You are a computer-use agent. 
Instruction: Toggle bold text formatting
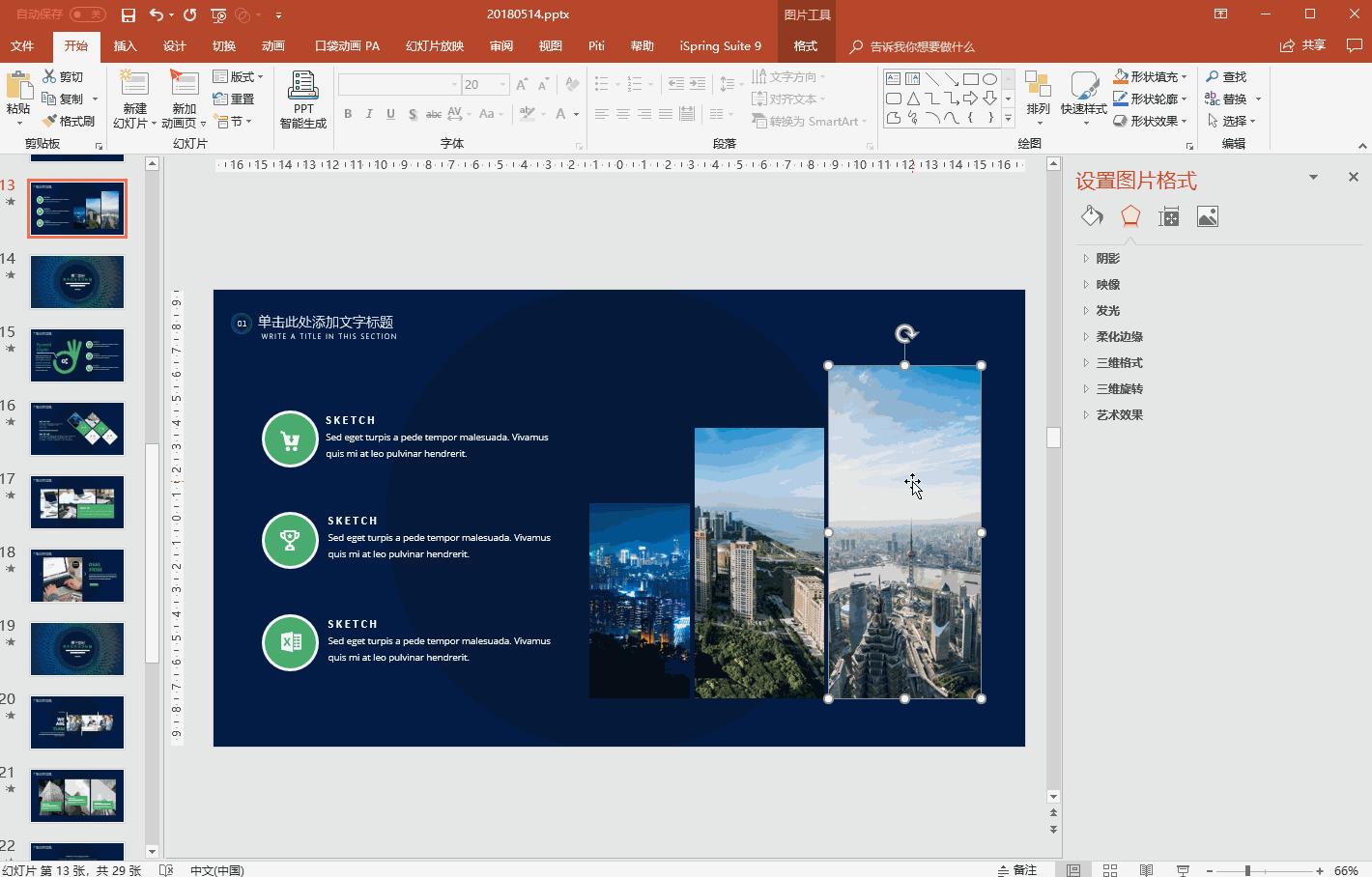click(x=348, y=114)
